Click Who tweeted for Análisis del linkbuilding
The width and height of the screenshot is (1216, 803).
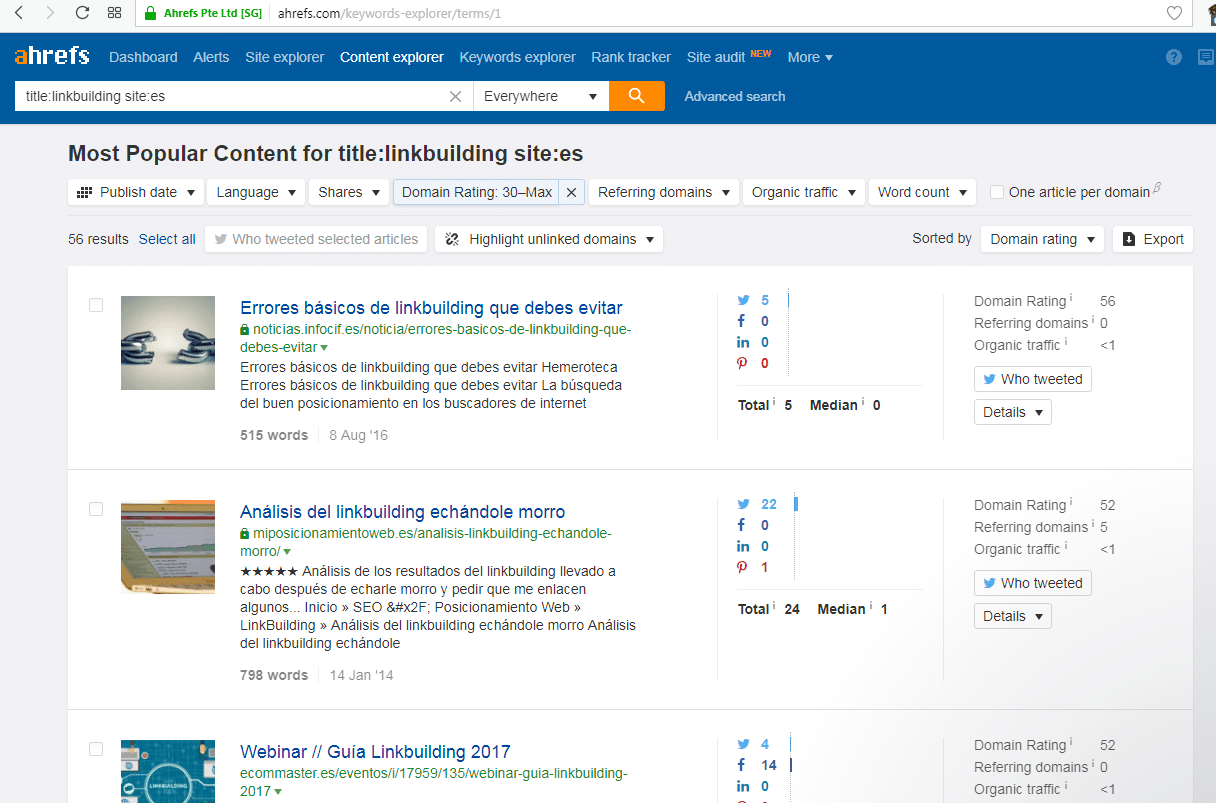coord(1033,583)
